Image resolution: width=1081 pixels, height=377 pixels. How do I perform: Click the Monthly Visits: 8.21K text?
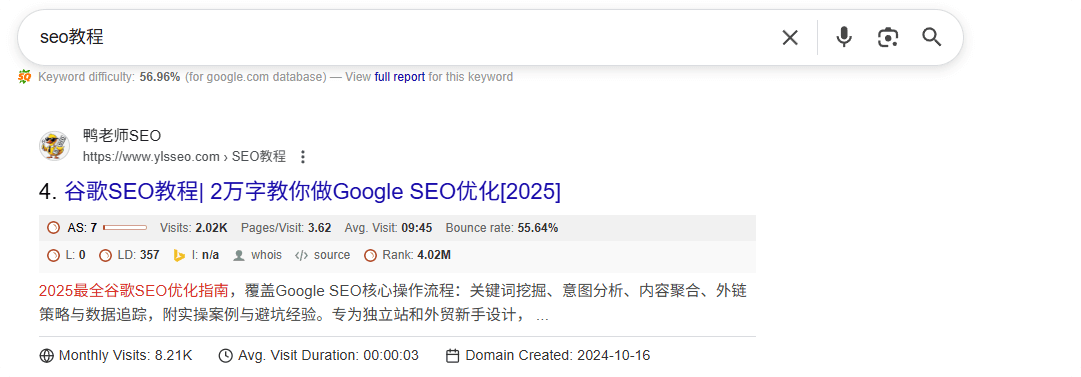(x=125, y=356)
